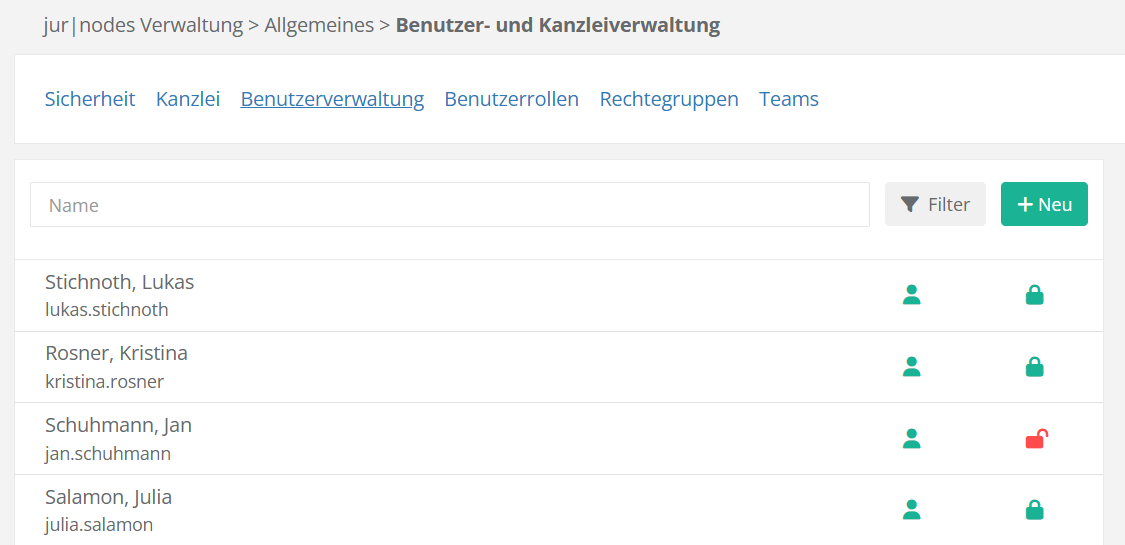Switch to the Teams tab
Image resolution: width=1125 pixels, height=545 pixels.
[x=789, y=99]
